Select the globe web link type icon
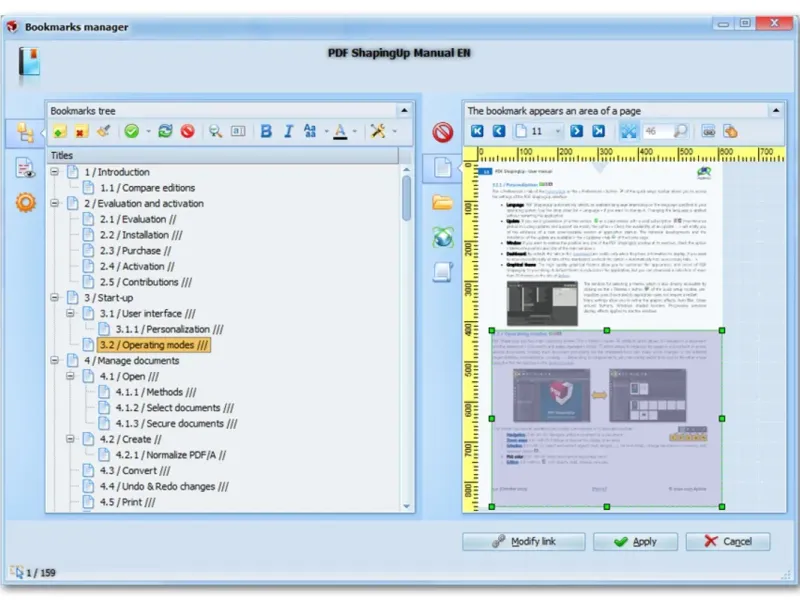 442,237
